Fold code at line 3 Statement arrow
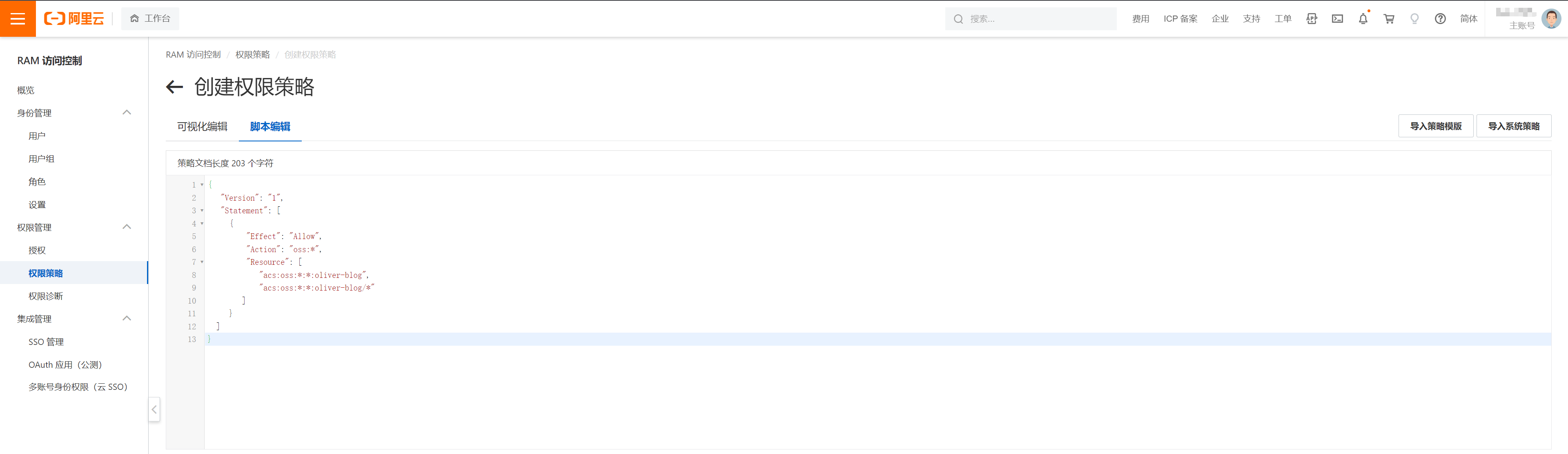Viewport: 1568px width, 454px height. click(x=202, y=211)
